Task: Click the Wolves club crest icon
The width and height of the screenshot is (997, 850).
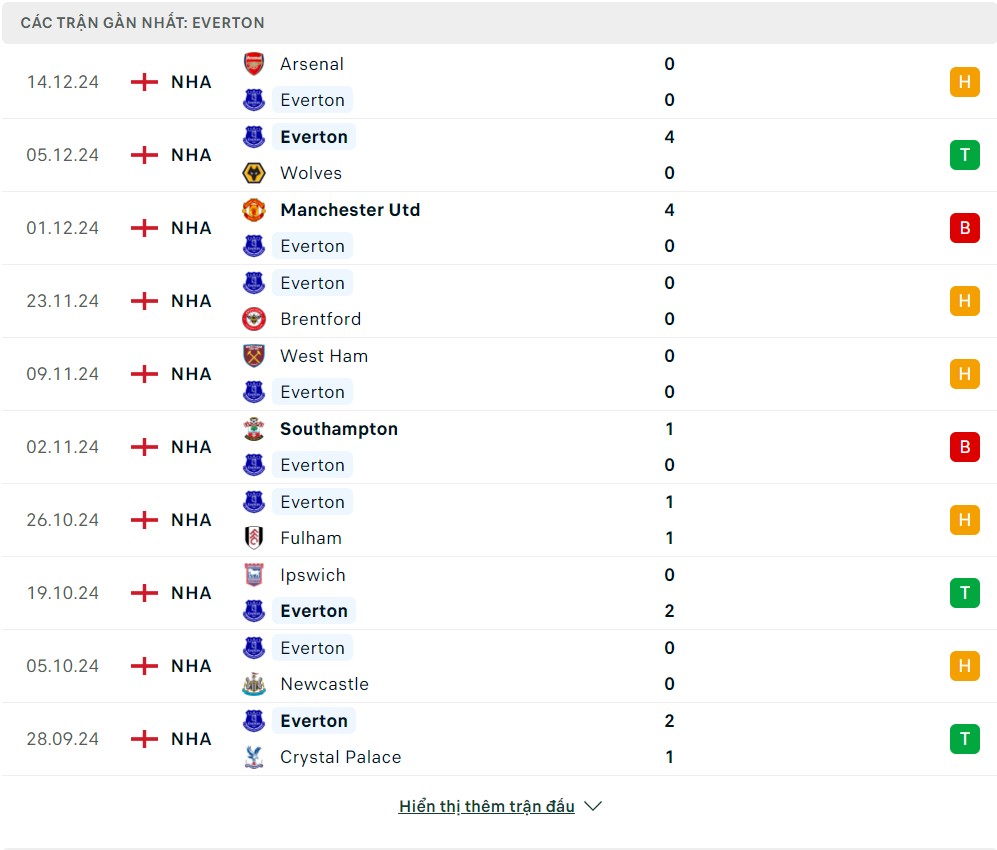Action: (254, 173)
